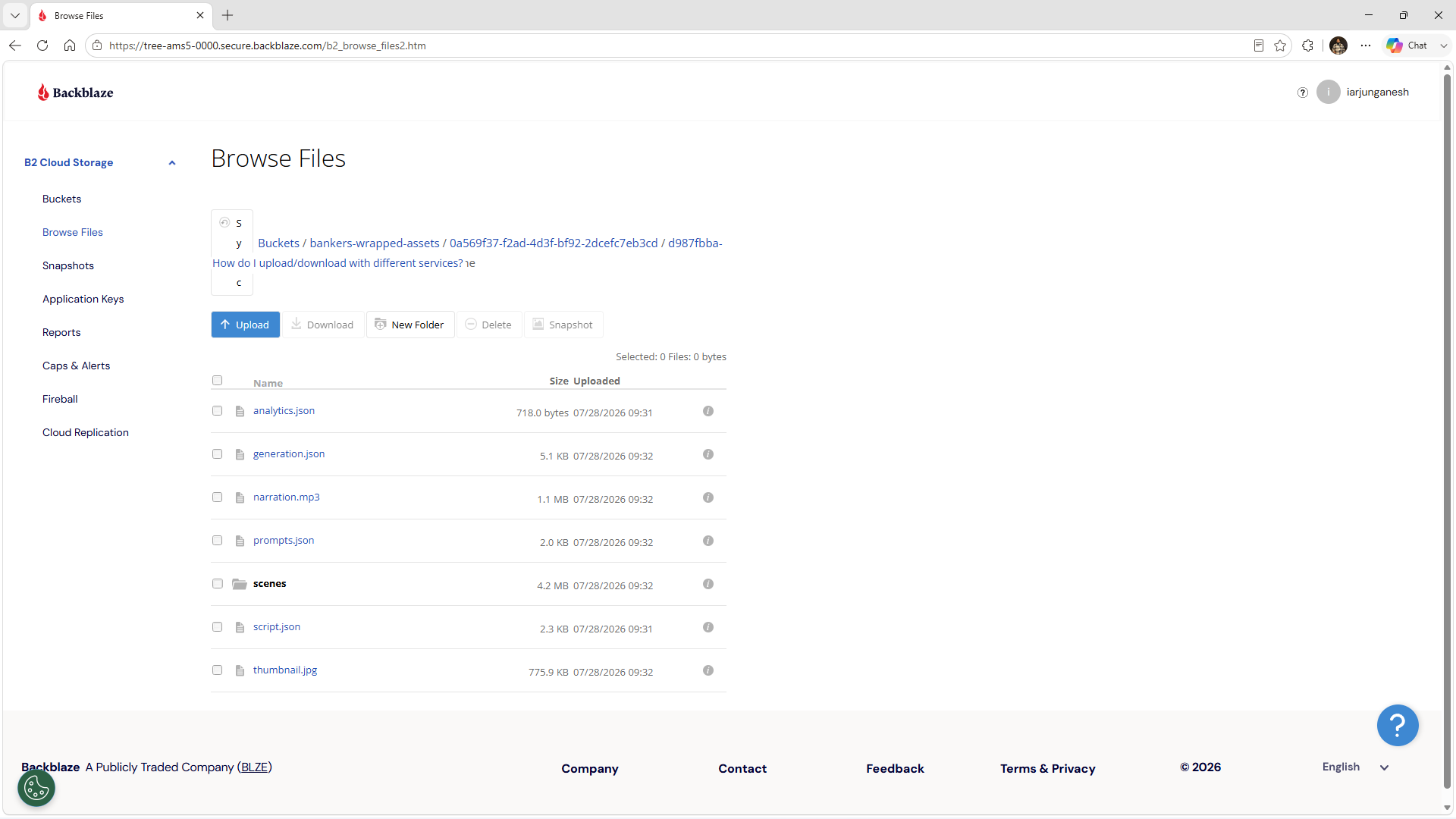Viewport: 1456px width, 819px height.
Task: Refresh the browser page
Action: click(x=42, y=45)
